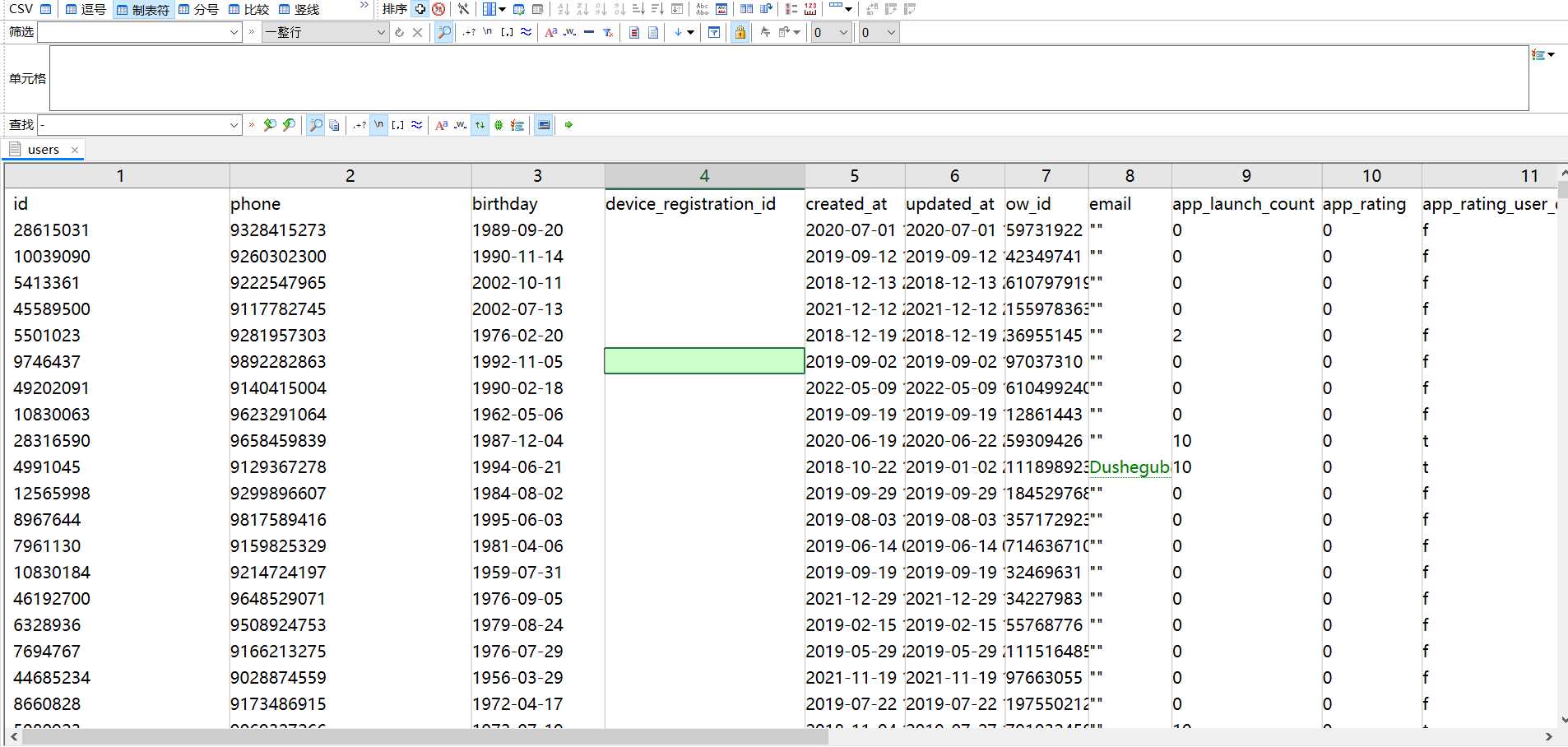Toggle the yellow padlock lock icon in the filter bar
This screenshot has width=1568, height=747.
tap(740, 32)
